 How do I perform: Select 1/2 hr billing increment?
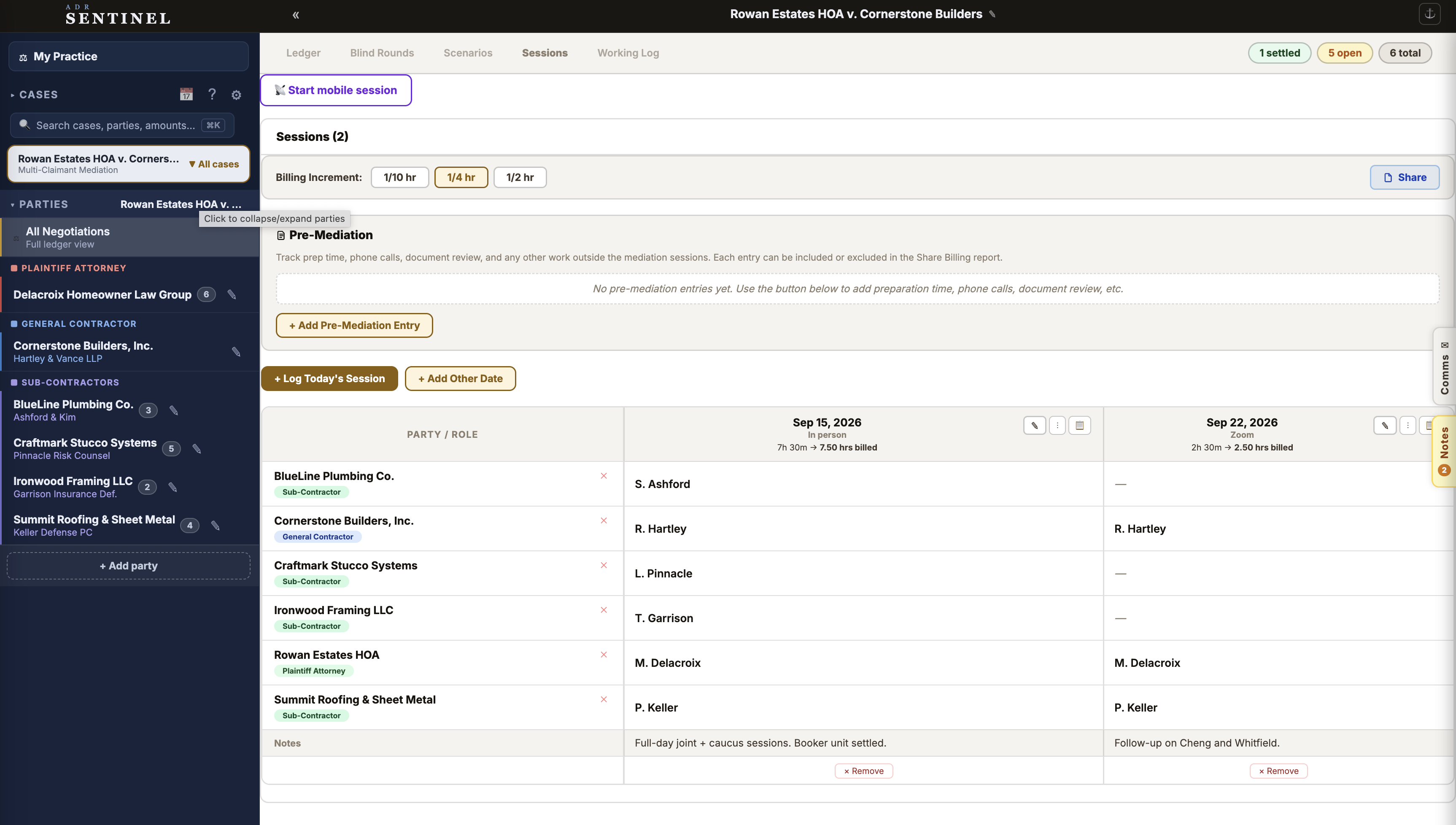click(x=520, y=177)
